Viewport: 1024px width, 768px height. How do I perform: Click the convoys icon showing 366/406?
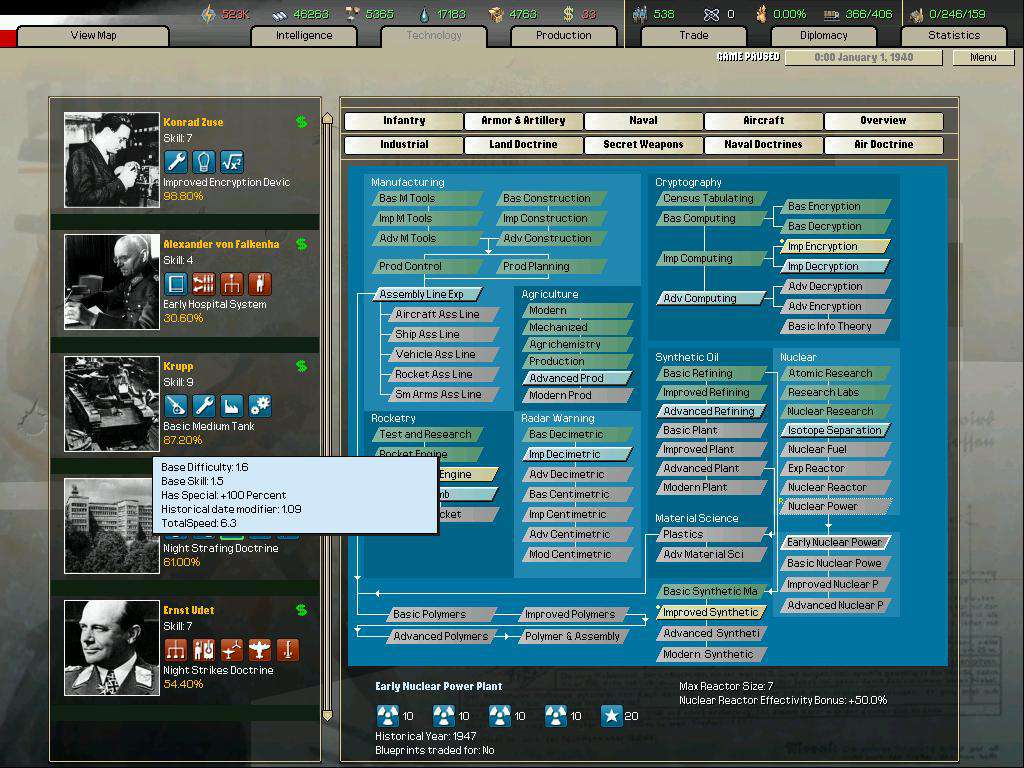832,14
